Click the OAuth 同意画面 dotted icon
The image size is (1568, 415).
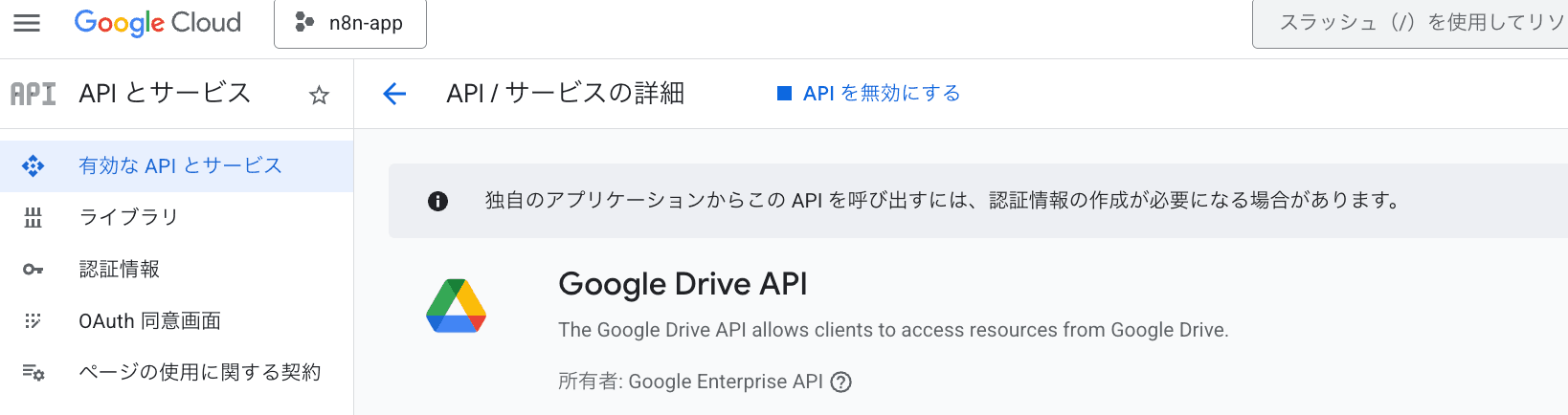[x=34, y=321]
